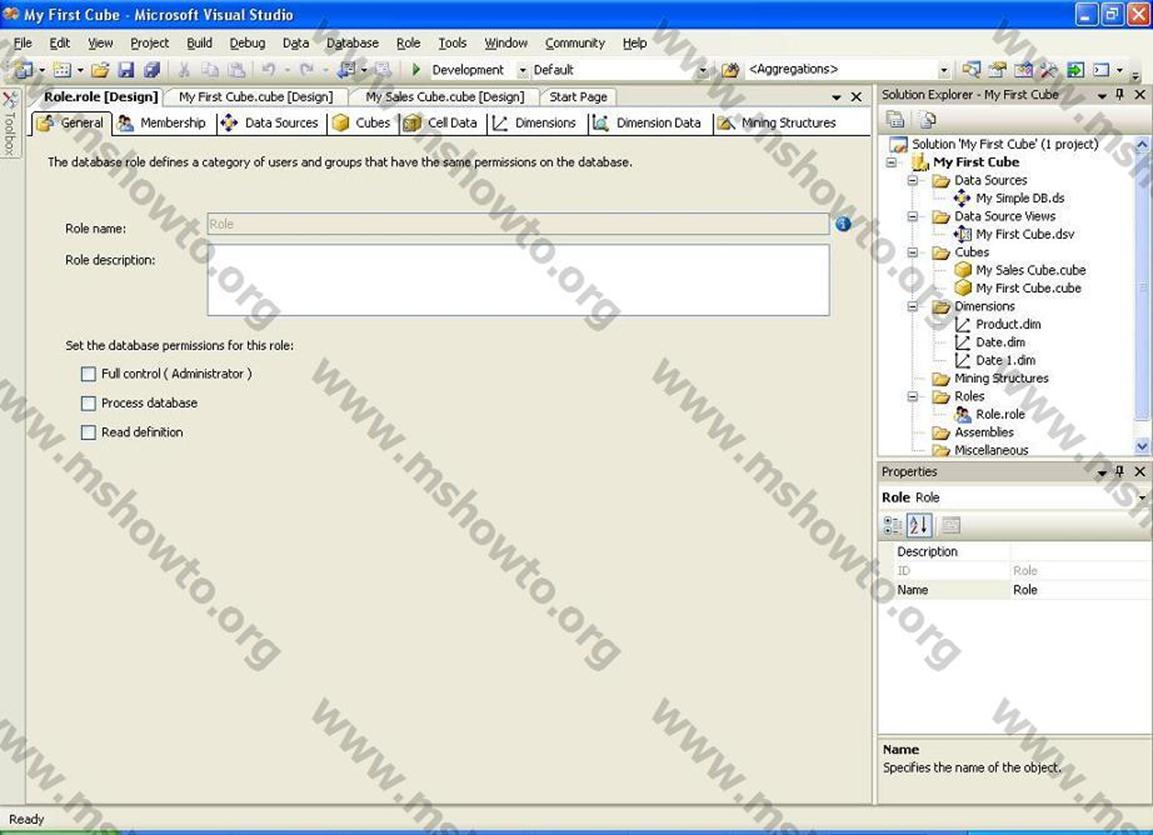1153x835 pixels.
Task: Click the Undo arrow icon
Action: coord(269,70)
